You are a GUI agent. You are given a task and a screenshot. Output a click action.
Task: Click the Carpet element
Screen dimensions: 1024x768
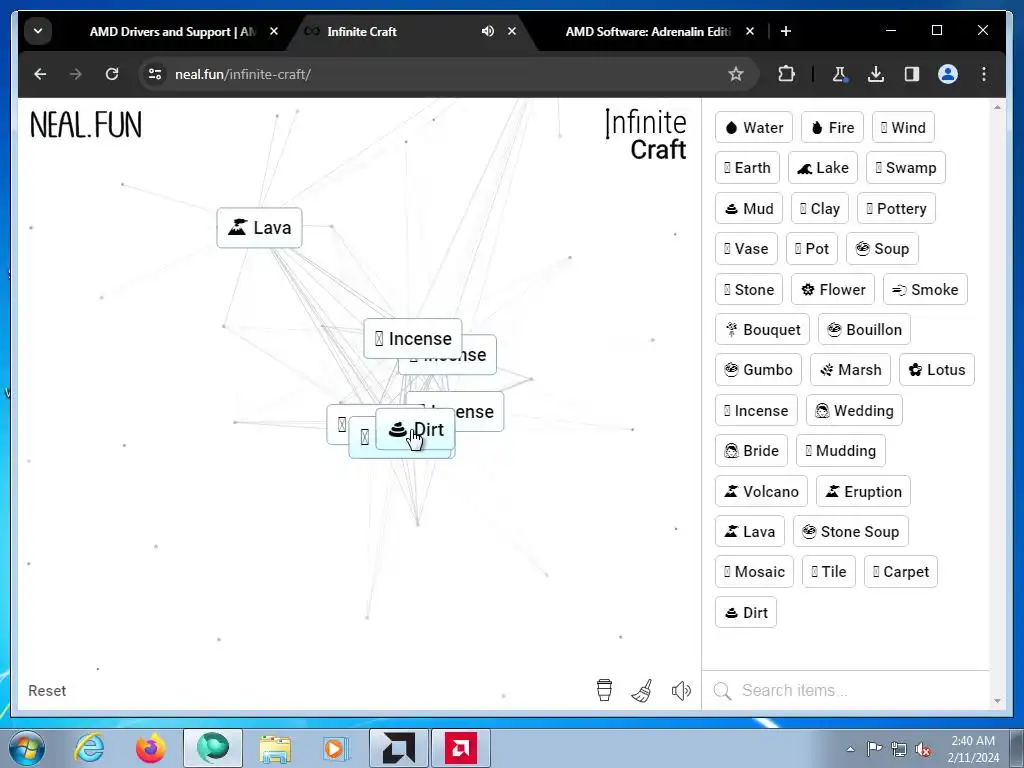coord(901,571)
